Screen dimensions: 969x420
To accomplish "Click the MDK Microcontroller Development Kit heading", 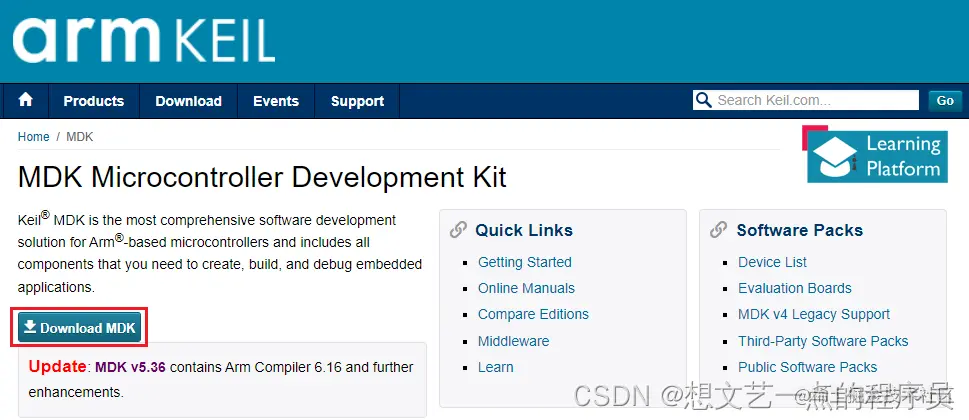I will (262, 177).
